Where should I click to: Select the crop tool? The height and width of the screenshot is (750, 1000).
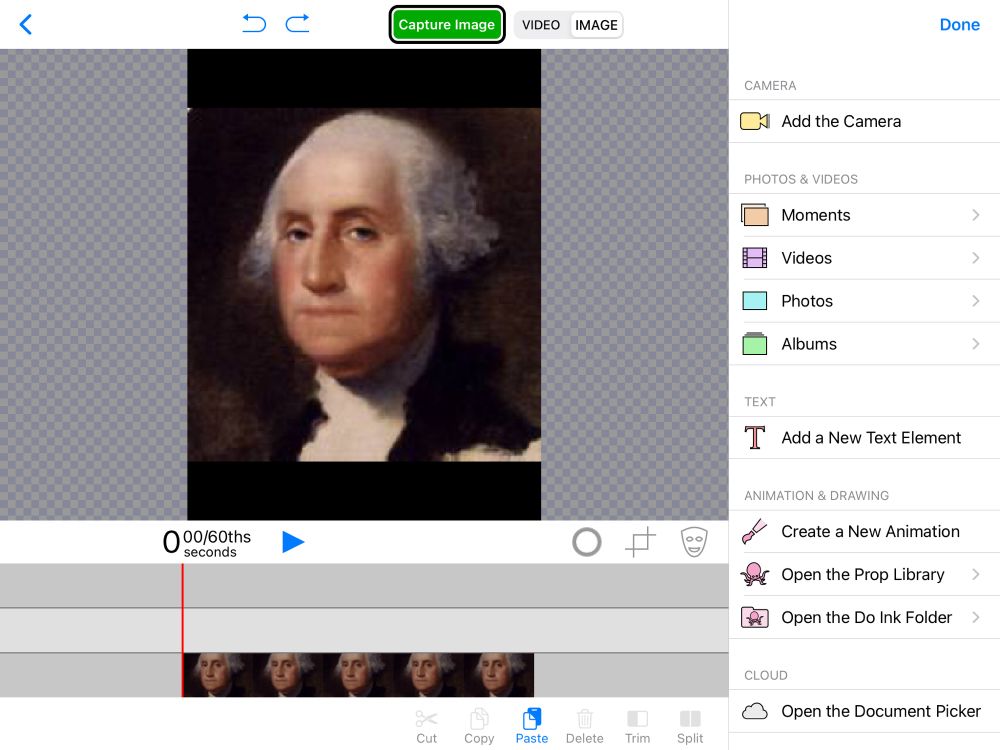click(x=640, y=542)
